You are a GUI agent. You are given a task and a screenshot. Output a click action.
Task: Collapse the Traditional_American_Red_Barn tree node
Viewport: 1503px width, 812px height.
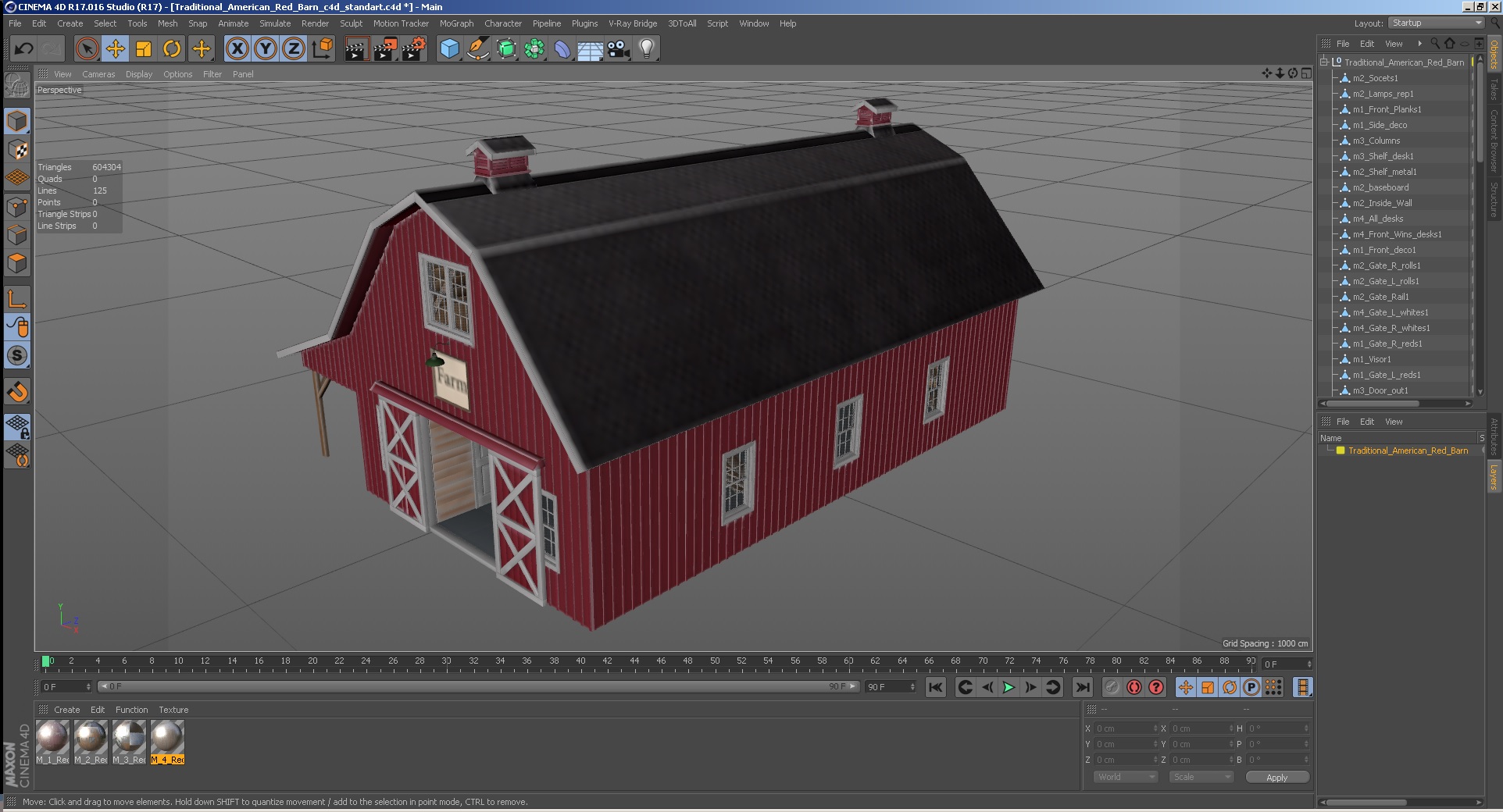[x=1324, y=62]
